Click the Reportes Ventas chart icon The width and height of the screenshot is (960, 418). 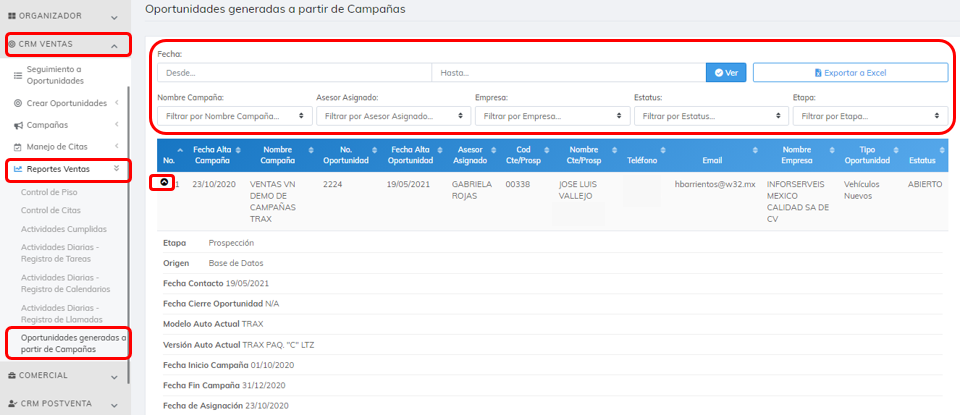(x=17, y=169)
